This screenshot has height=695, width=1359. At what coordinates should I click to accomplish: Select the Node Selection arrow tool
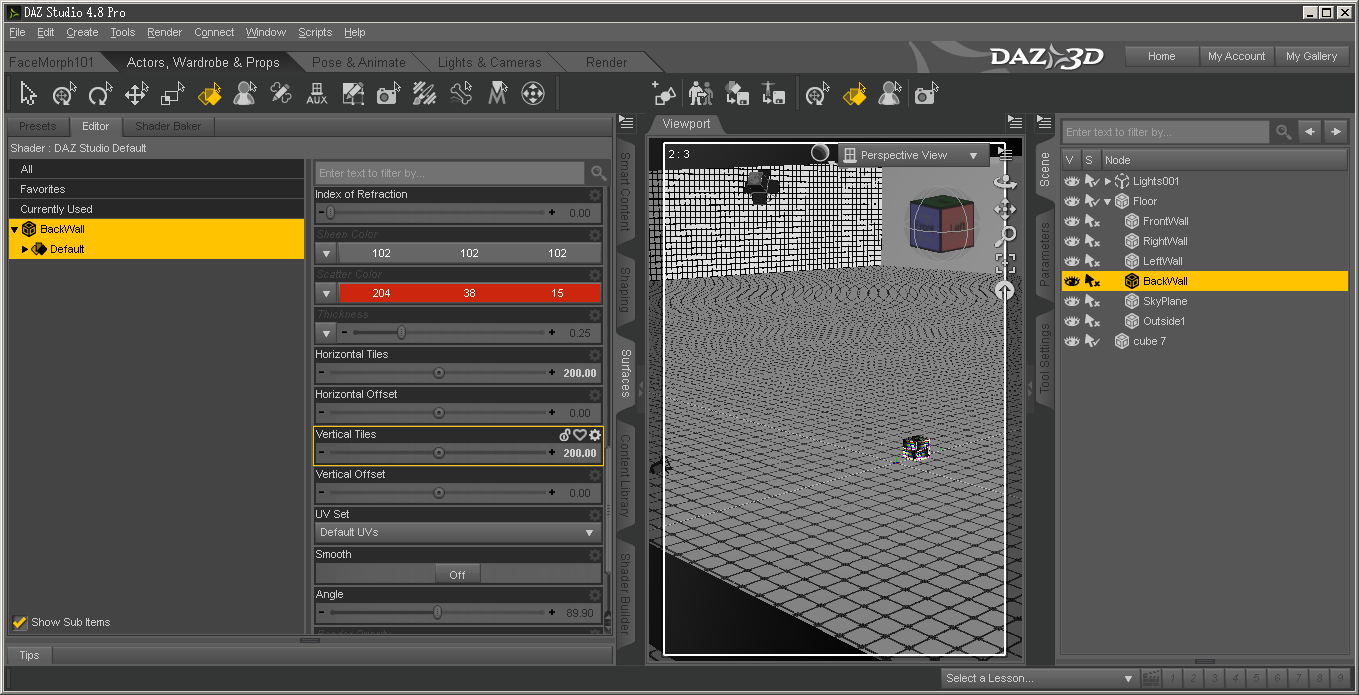(28, 95)
